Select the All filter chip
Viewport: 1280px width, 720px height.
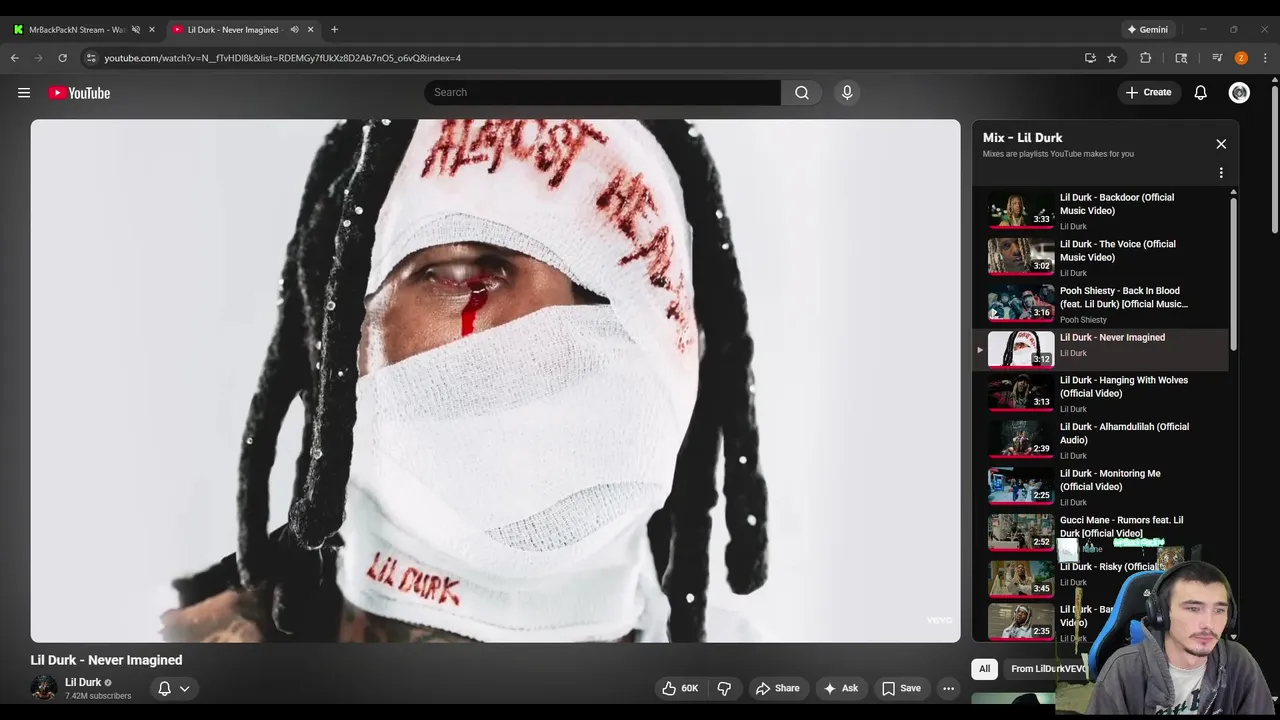click(984, 669)
